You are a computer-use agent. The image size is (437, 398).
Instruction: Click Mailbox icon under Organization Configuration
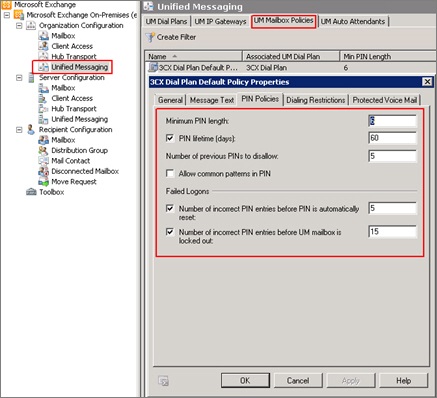pyautogui.click(x=43, y=36)
